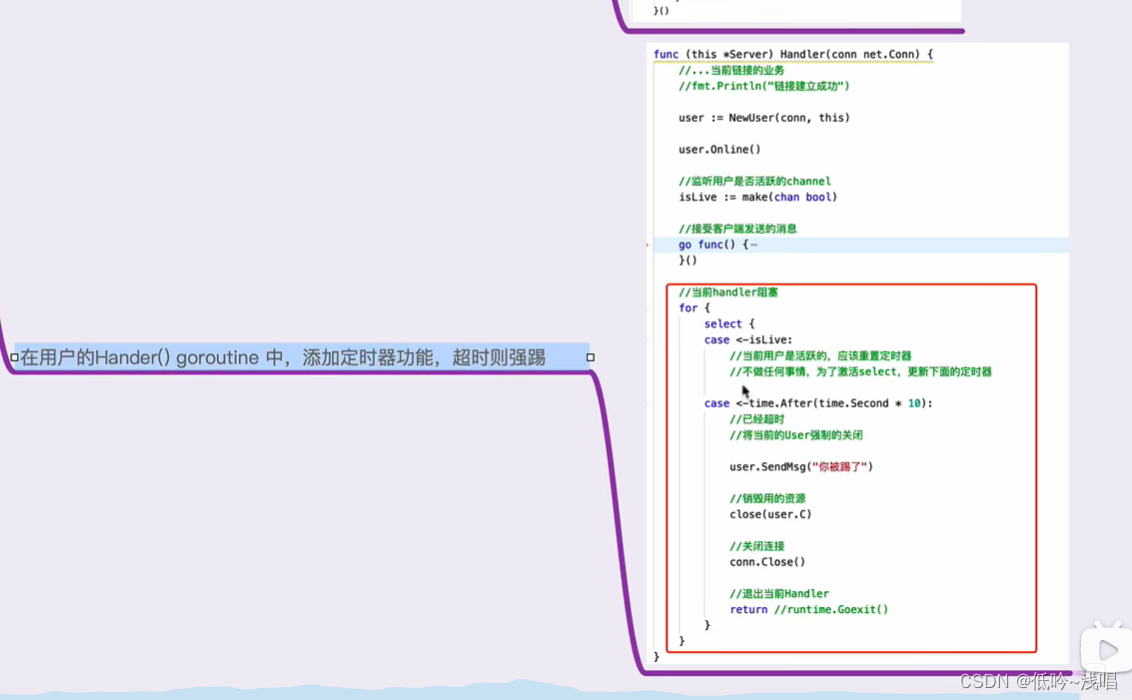Click the conn.Close() statement
This screenshot has width=1132, height=700.
point(767,562)
